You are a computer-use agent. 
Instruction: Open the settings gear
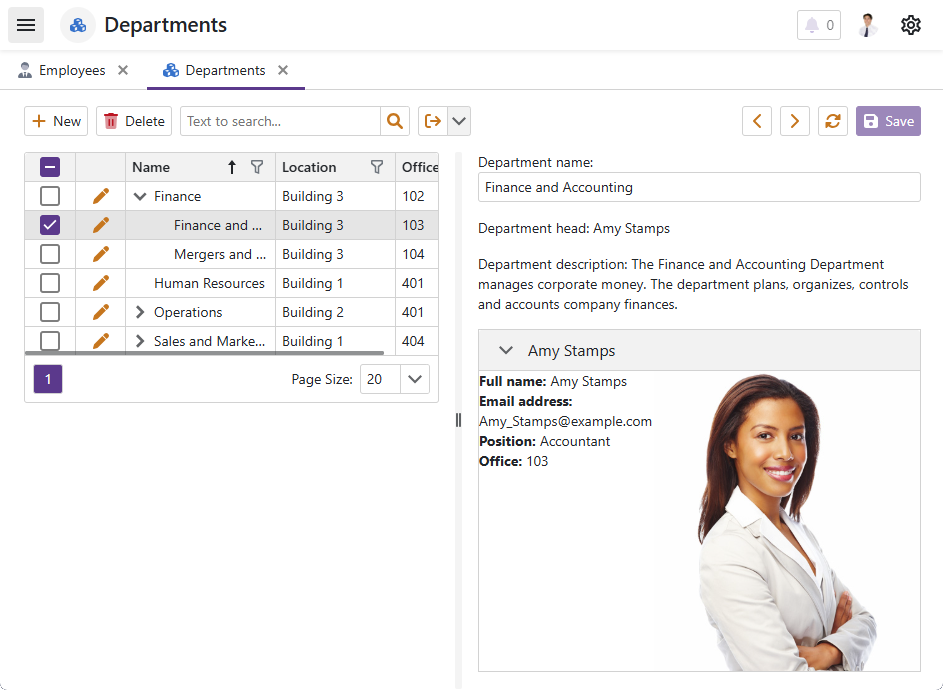pos(911,25)
